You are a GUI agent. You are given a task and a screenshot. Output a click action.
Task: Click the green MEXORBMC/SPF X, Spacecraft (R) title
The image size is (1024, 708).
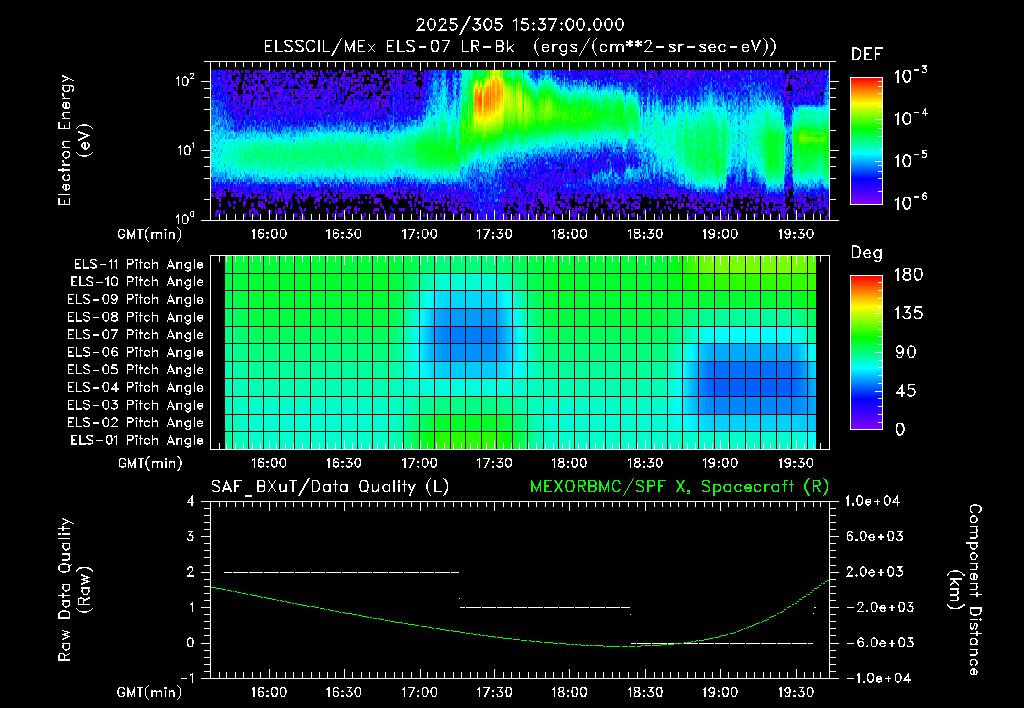click(679, 487)
